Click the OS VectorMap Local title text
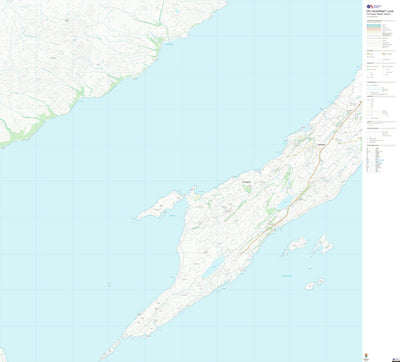 380,11
